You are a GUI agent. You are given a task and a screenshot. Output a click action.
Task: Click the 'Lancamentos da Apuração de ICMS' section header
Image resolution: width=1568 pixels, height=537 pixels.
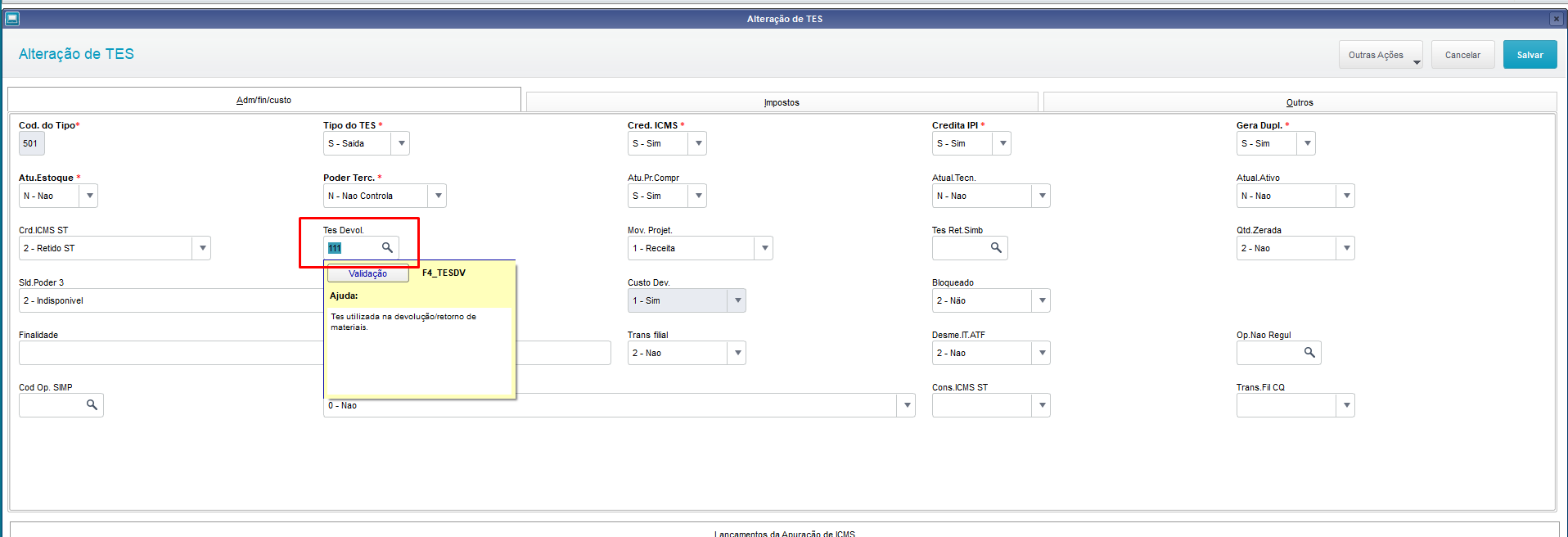coord(784,533)
